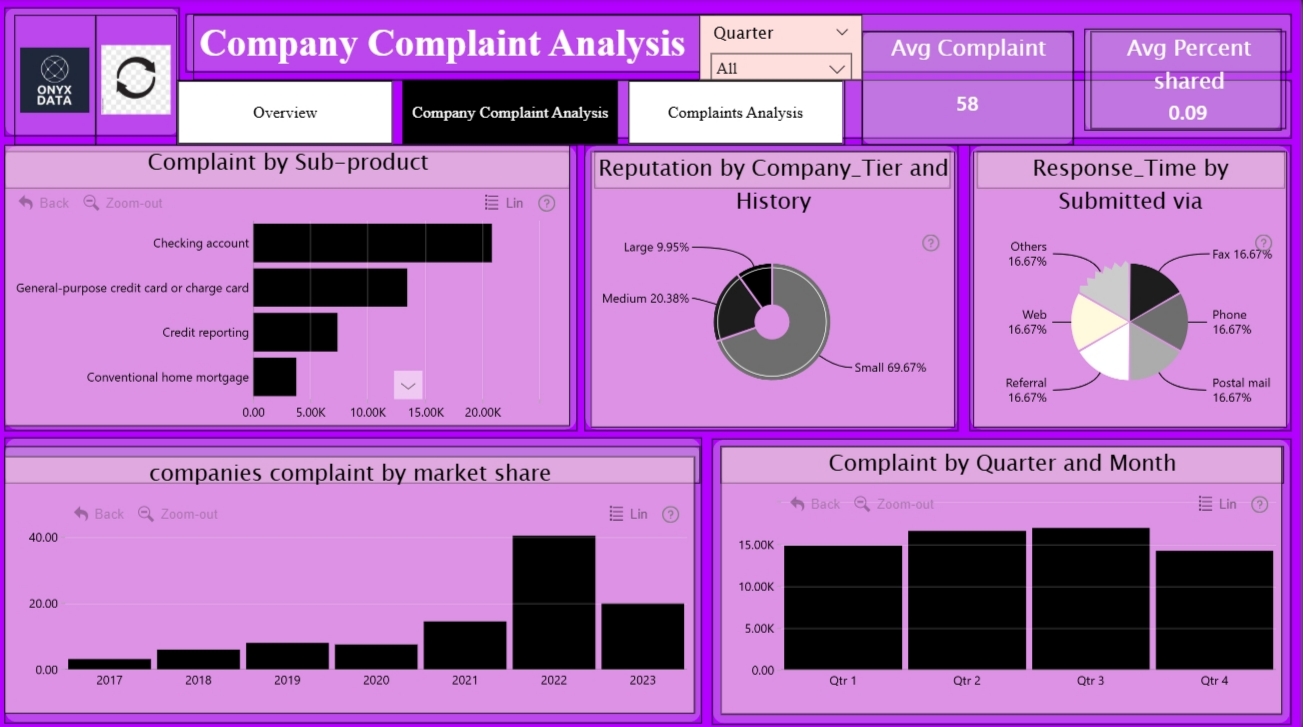The width and height of the screenshot is (1303, 727).
Task: Switch to the Overview tab
Action: [285, 113]
